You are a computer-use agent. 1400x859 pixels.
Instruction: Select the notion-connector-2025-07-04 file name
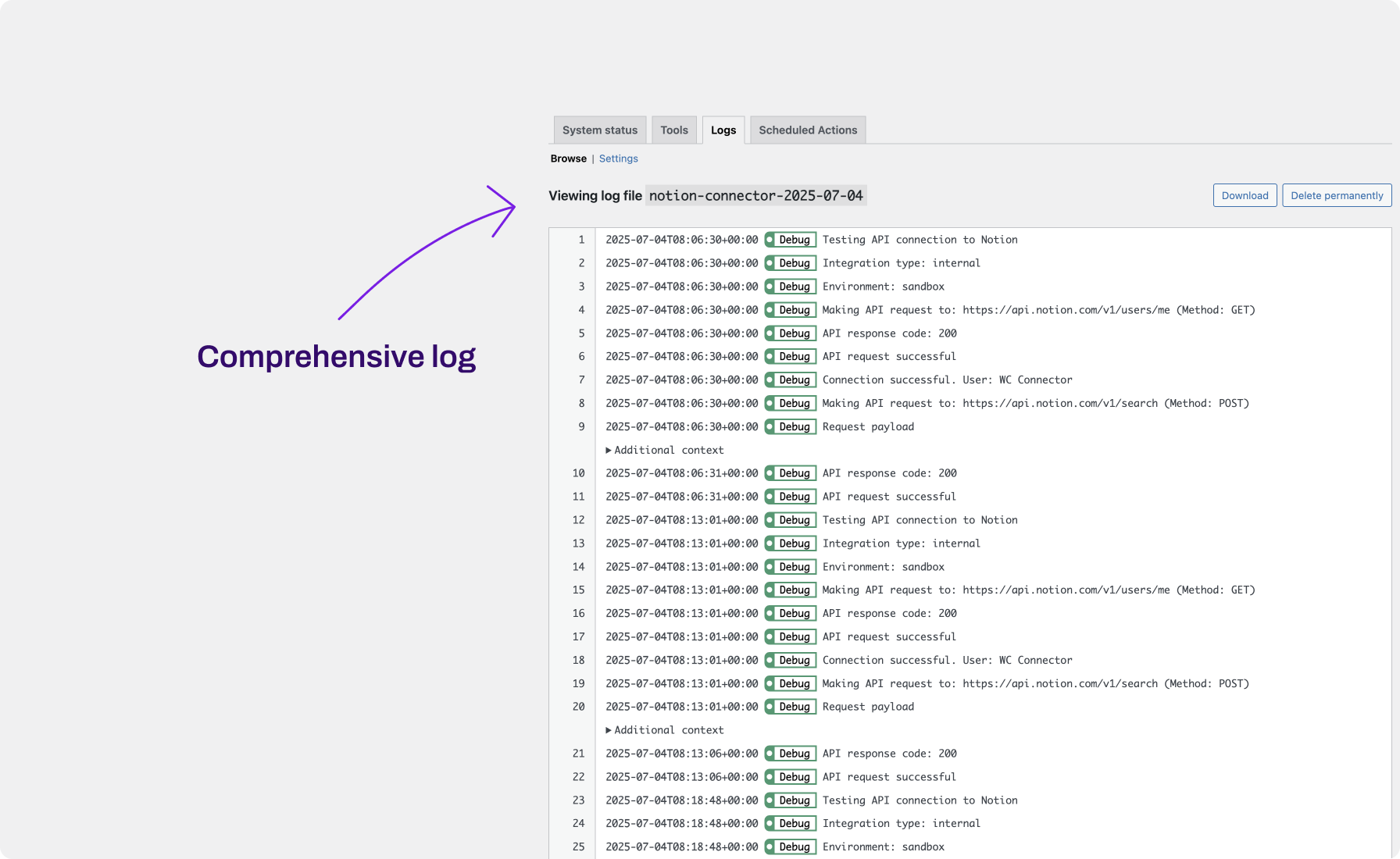point(755,195)
